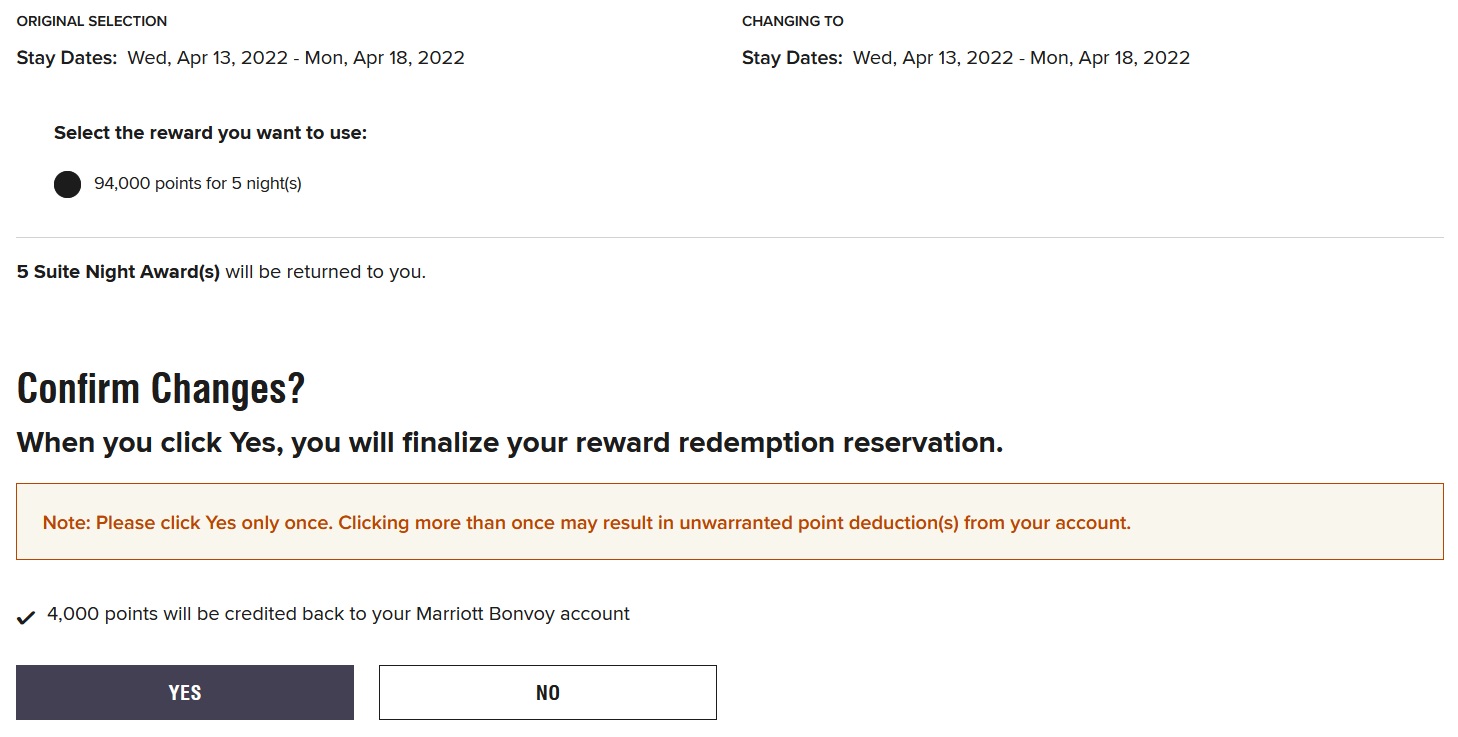Click the original selection's stay date range
This screenshot has width=1458, height=737.
pyautogui.click(x=296, y=58)
